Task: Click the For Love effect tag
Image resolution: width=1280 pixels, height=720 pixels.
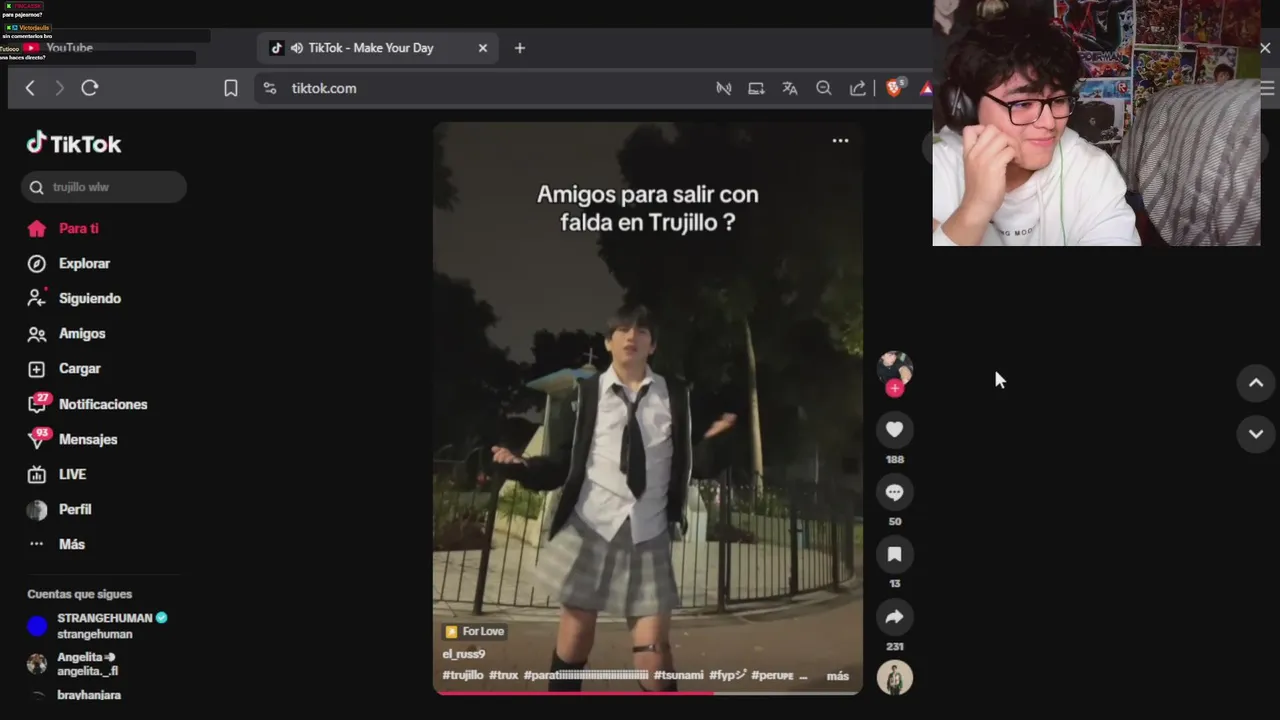Action: tap(475, 632)
